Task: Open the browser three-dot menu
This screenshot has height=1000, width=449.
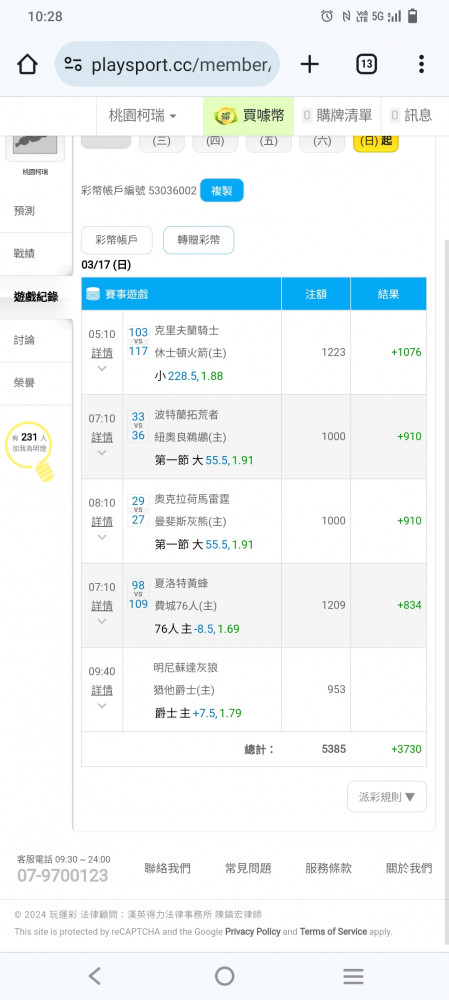Action: click(421, 64)
